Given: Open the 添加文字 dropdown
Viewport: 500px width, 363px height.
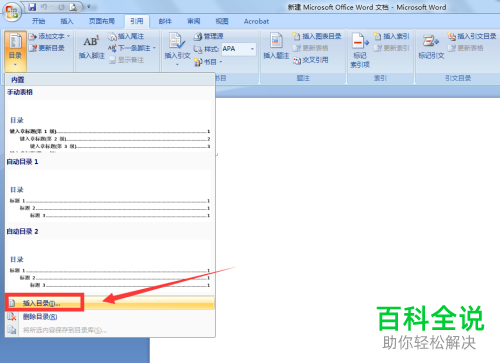Looking at the screenshot, I should click(49, 36).
